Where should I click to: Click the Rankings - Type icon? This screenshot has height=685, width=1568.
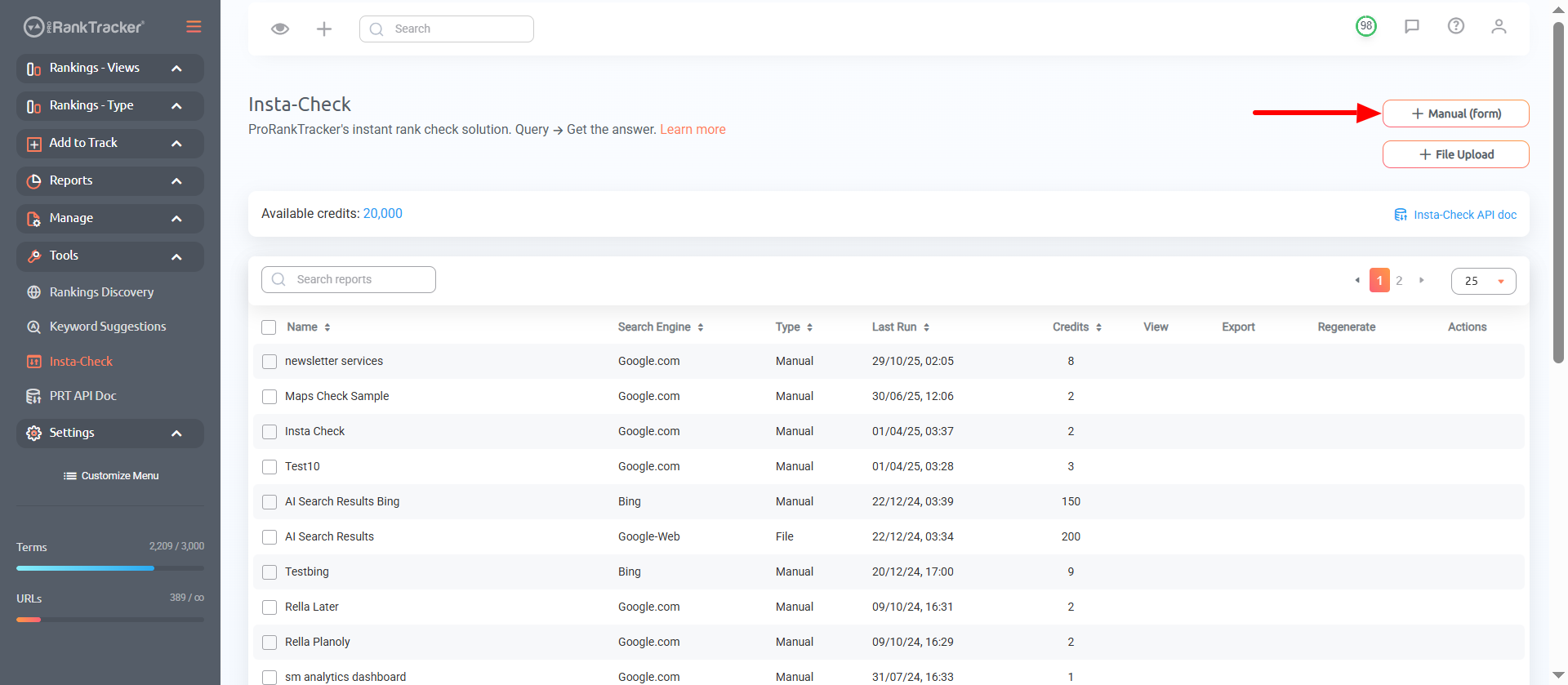click(x=33, y=106)
